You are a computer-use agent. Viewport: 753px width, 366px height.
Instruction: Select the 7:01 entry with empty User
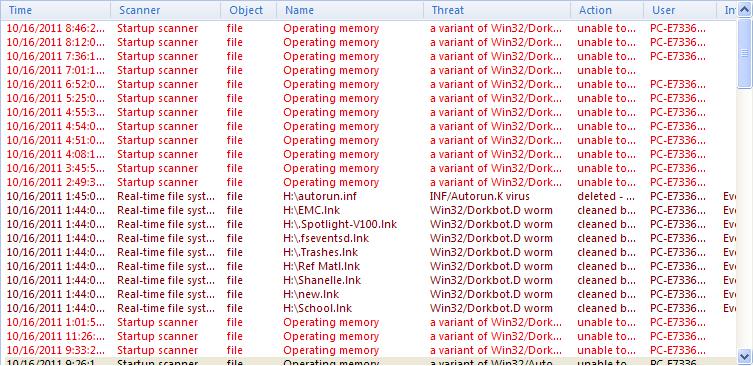point(369,70)
